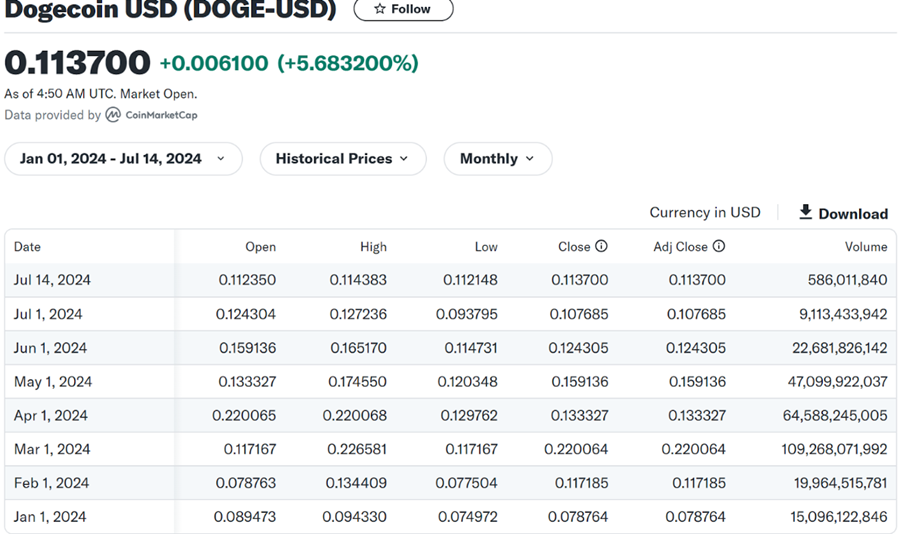The width and height of the screenshot is (900, 534).
Task: Click the info icon next to Close
Action: (601, 246)
